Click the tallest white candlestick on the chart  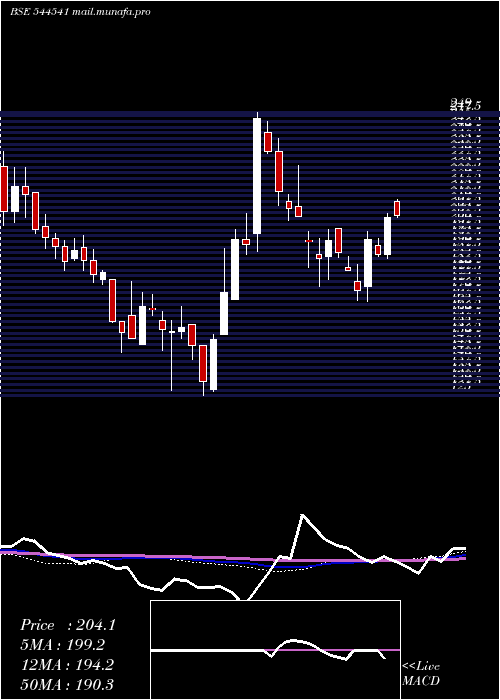(257, 176)
